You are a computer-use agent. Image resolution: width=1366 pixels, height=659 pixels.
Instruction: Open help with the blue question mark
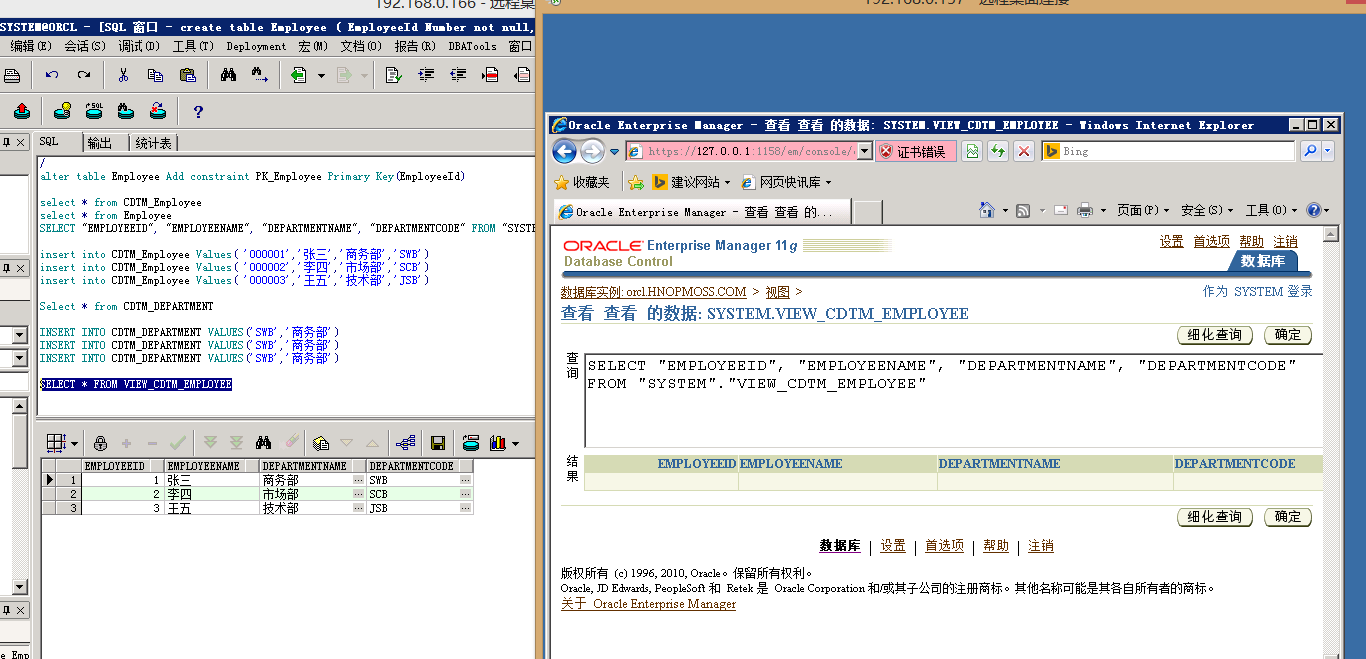pos(198,112)
